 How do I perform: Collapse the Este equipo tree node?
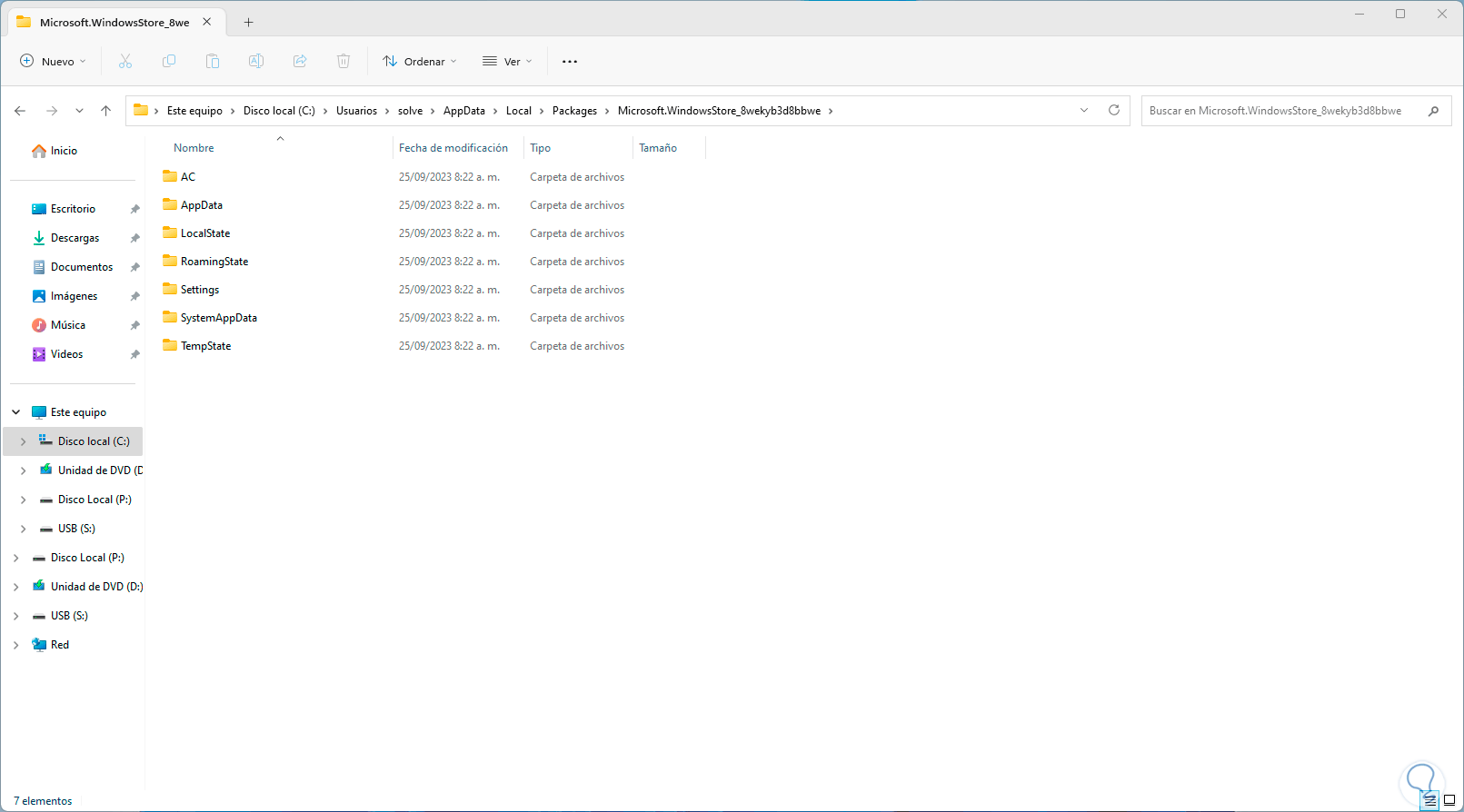(16, 412)
